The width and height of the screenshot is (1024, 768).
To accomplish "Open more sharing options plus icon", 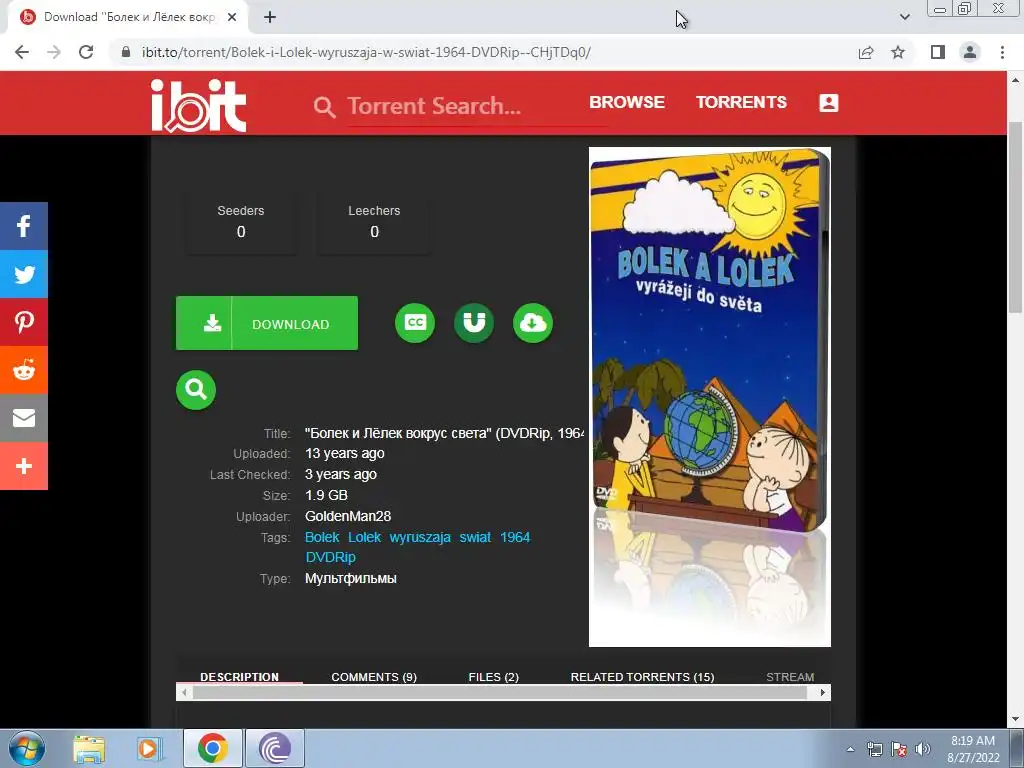I will pos(24,466).
